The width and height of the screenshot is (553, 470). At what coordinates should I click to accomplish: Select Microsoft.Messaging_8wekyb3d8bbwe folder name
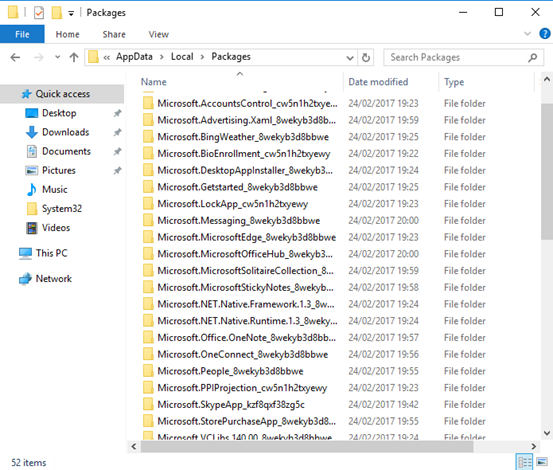click(239, 221)
